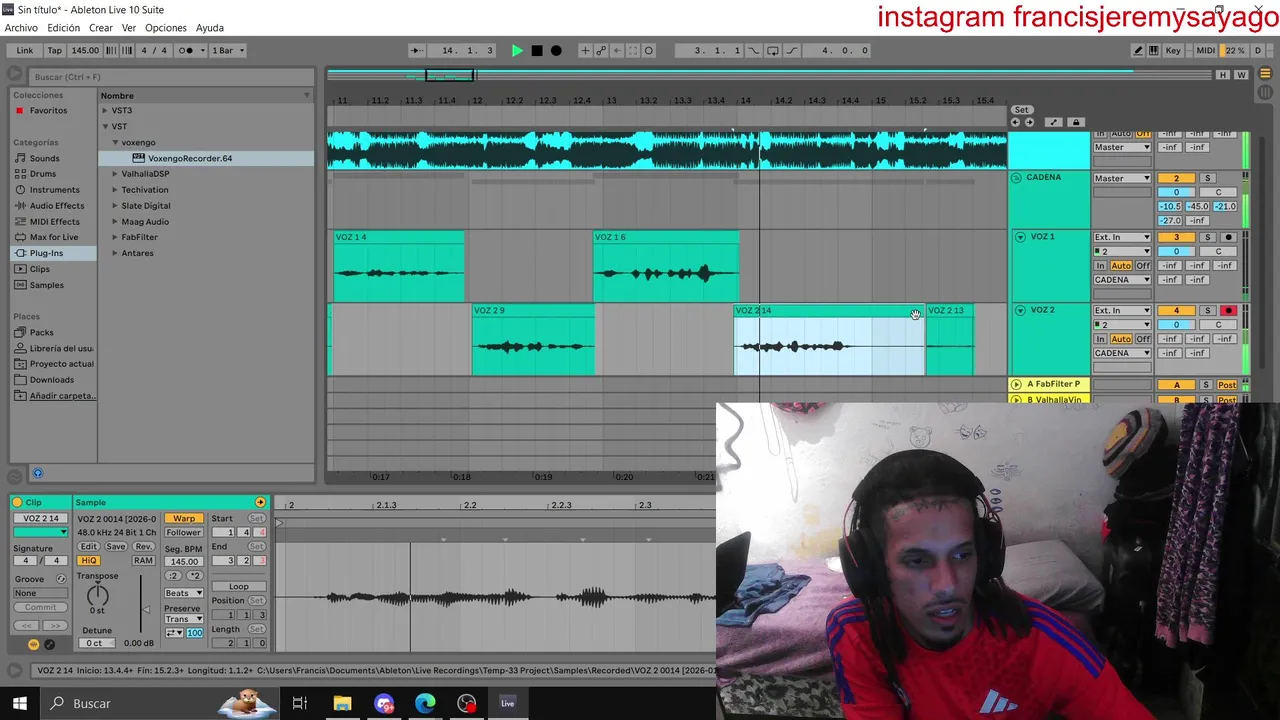Click the MIDI Arrangement Overdub plus button

coord(585,50)
